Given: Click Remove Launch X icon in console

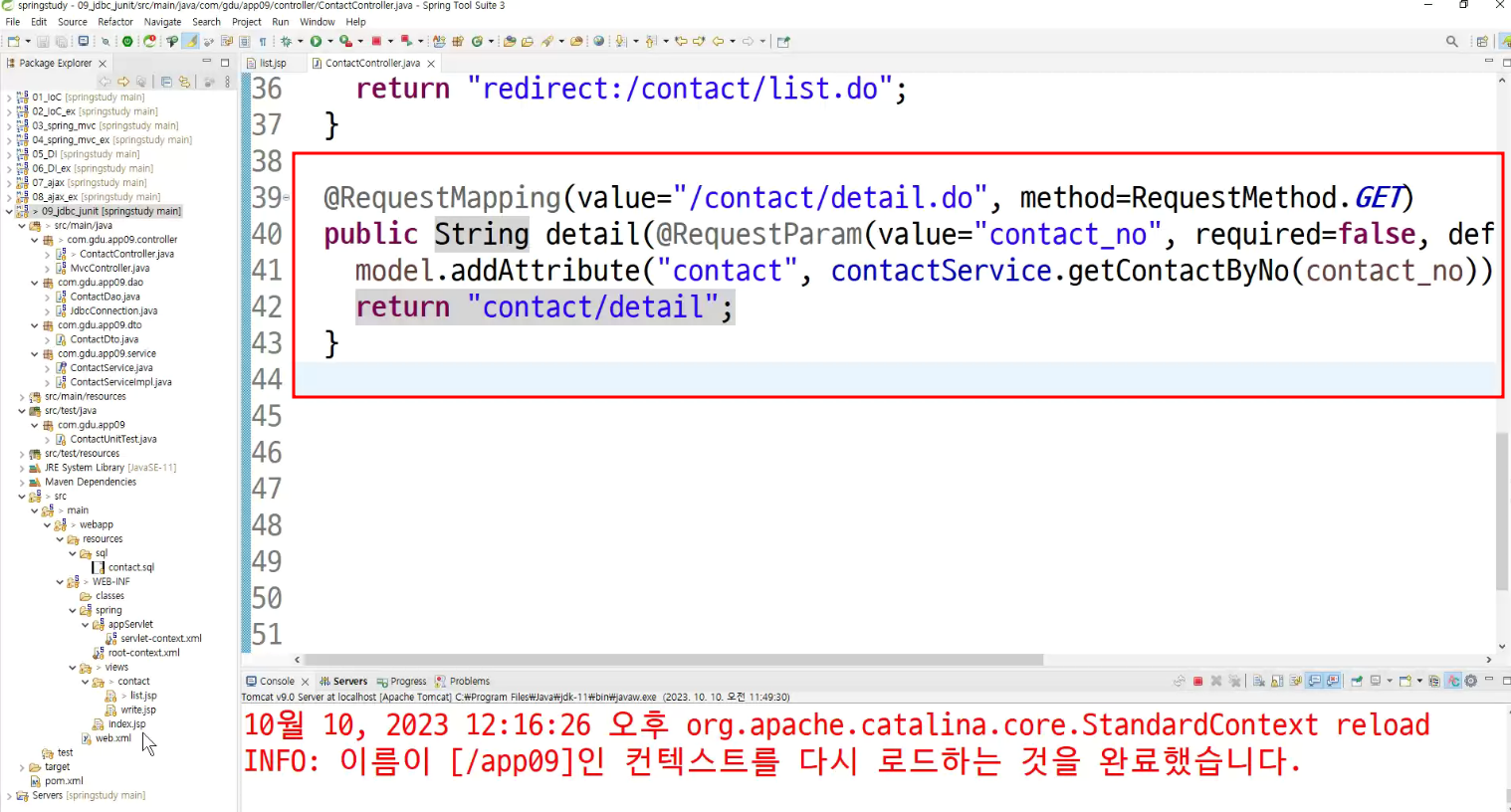Looking at the screenshot, I should 1216,682.
